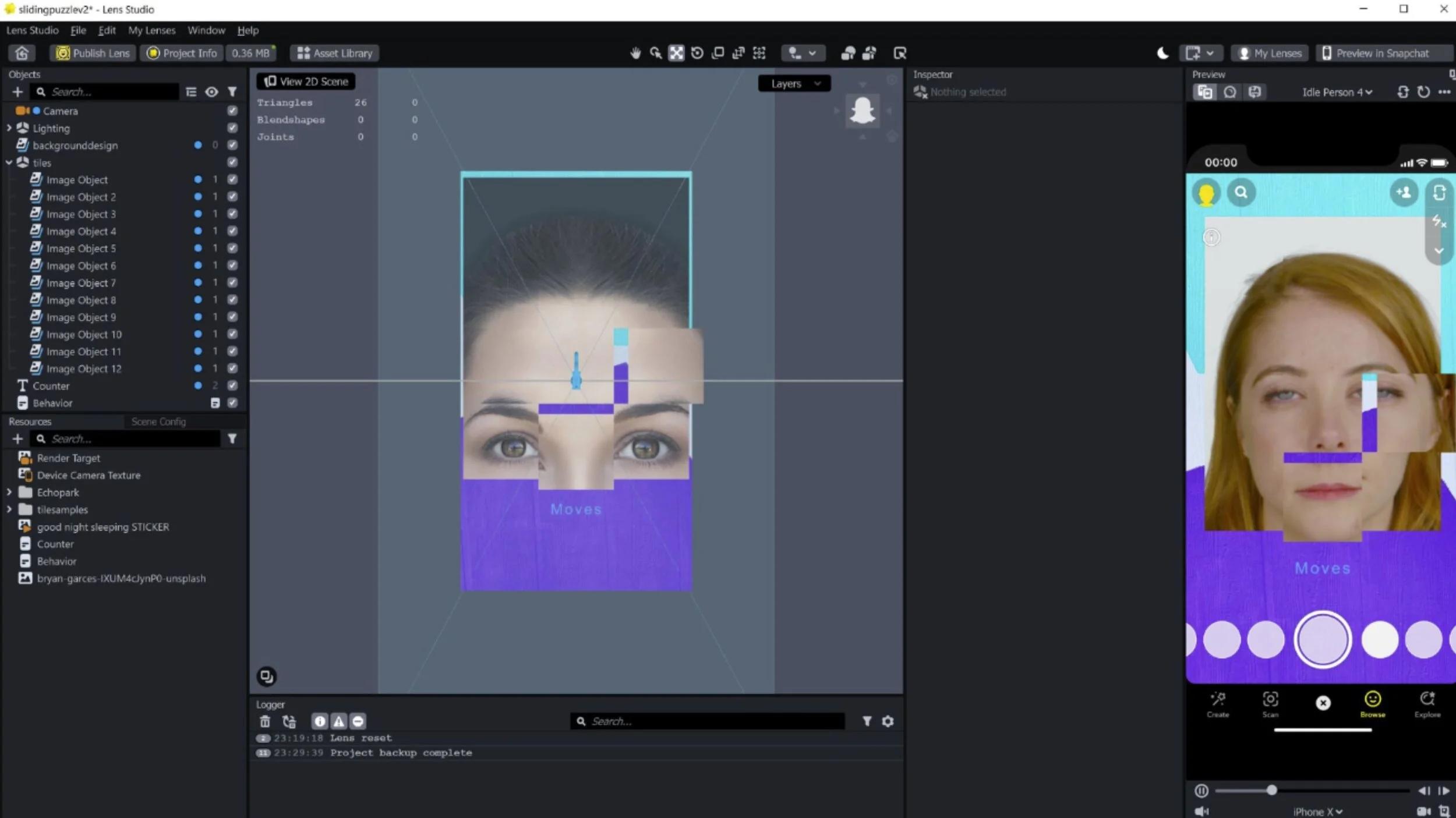Pause the preview playback
The image size is (1456, 818).
click(1201, 791)
